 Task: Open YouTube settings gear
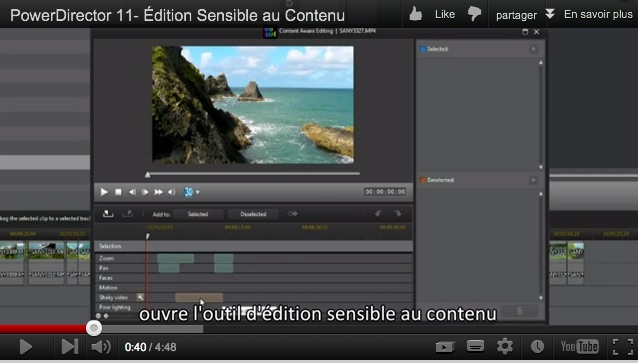505,346
